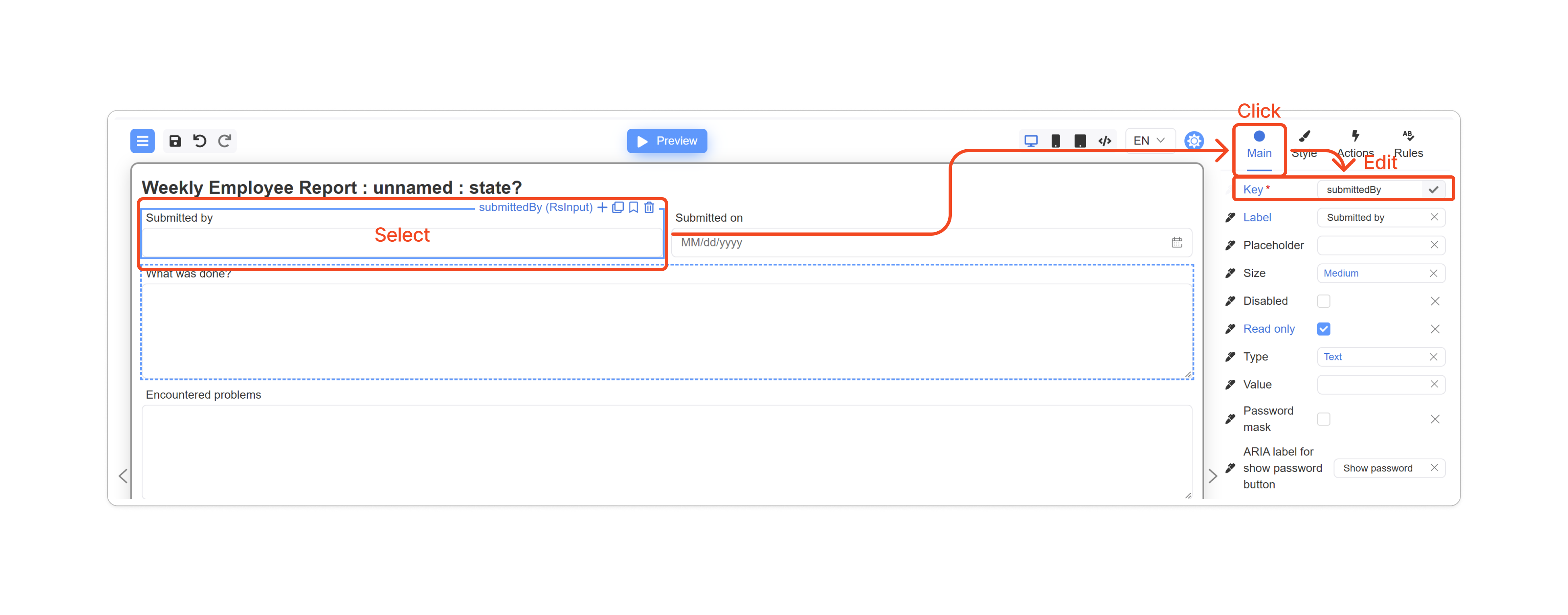Open the date picker calendar icon
The image size is (1568, 615).
coord(1177,243)
